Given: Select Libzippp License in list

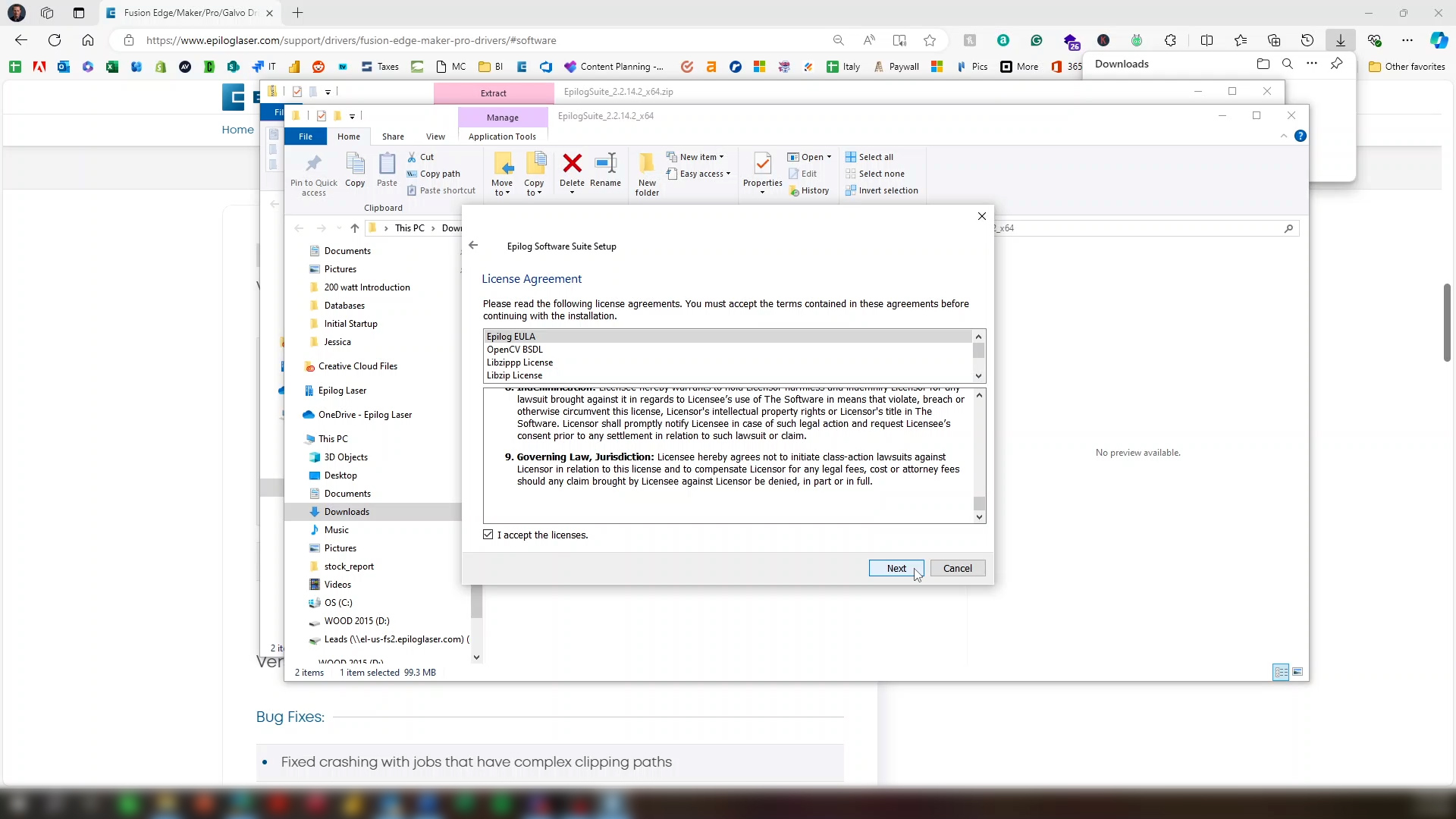Looking at the screenshot, I should coord(519,362).
